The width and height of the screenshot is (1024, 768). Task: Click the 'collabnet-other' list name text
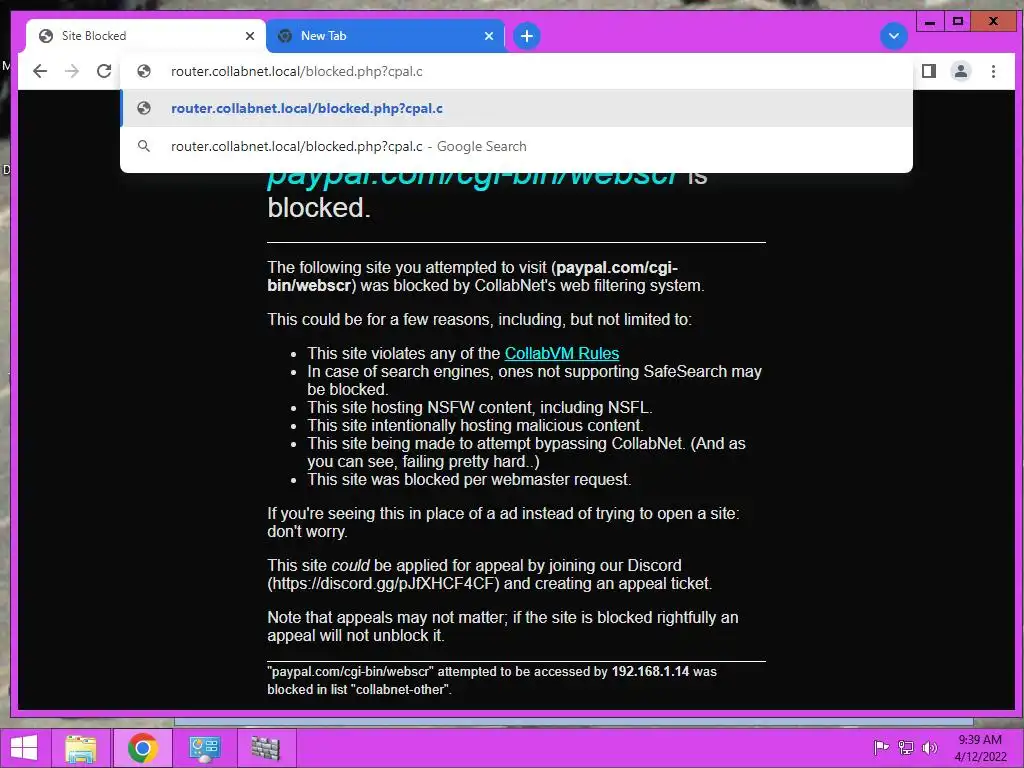401,689
